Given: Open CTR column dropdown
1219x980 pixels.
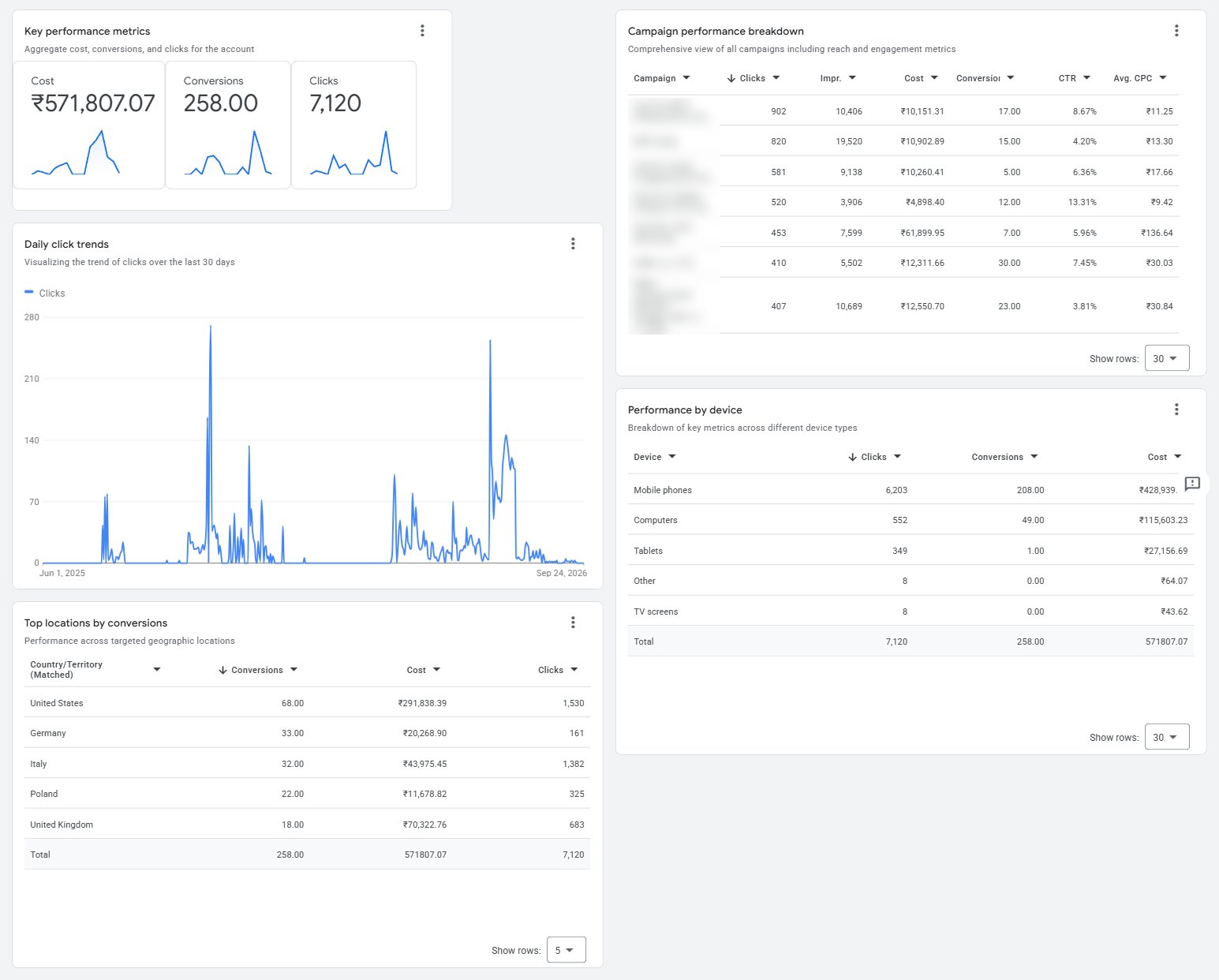Looking at the screenshot, I should pos(1086,78).
